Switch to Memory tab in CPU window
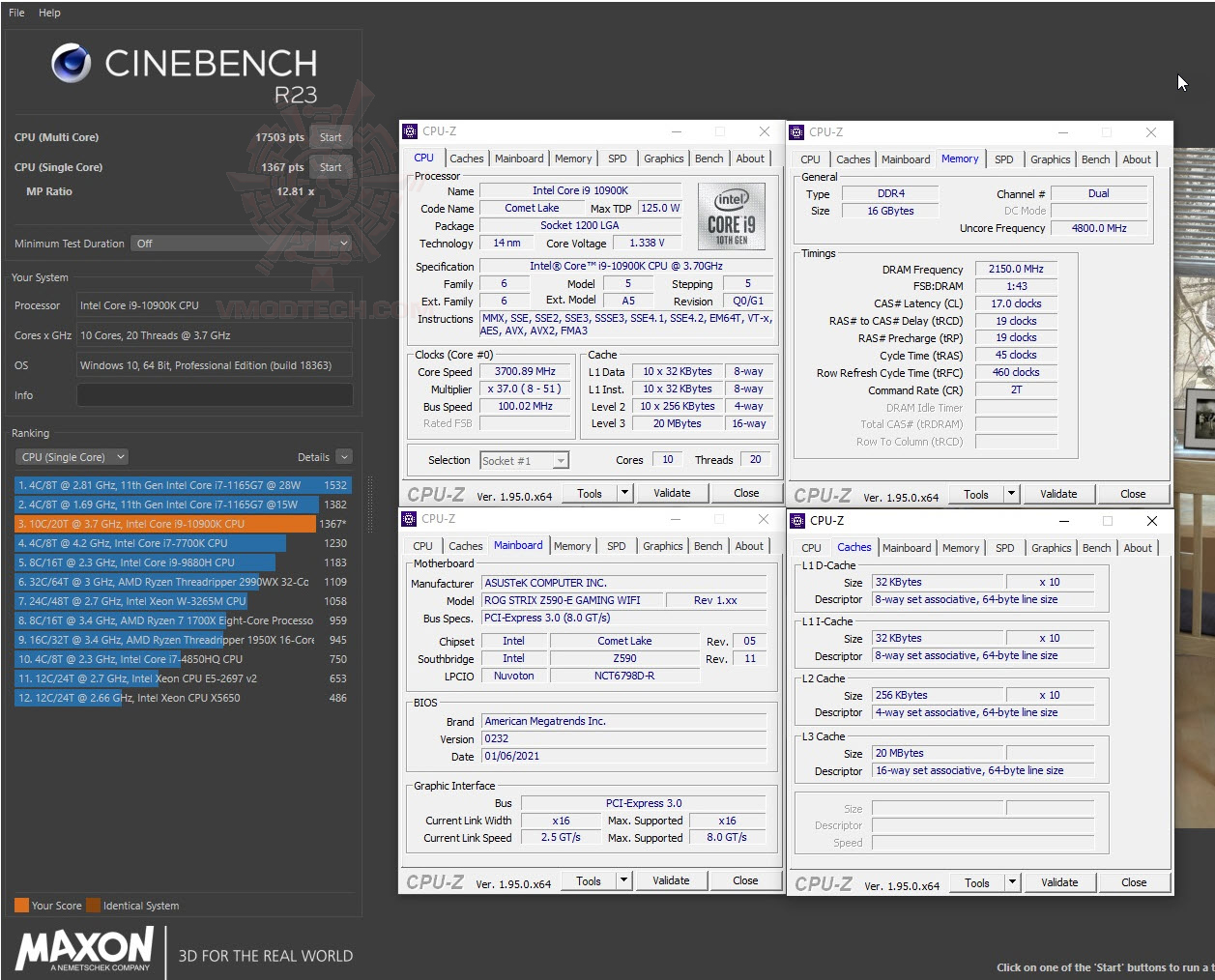This screenshot has width=1215, height=980. pyautogui.click(x=573, y=159)
